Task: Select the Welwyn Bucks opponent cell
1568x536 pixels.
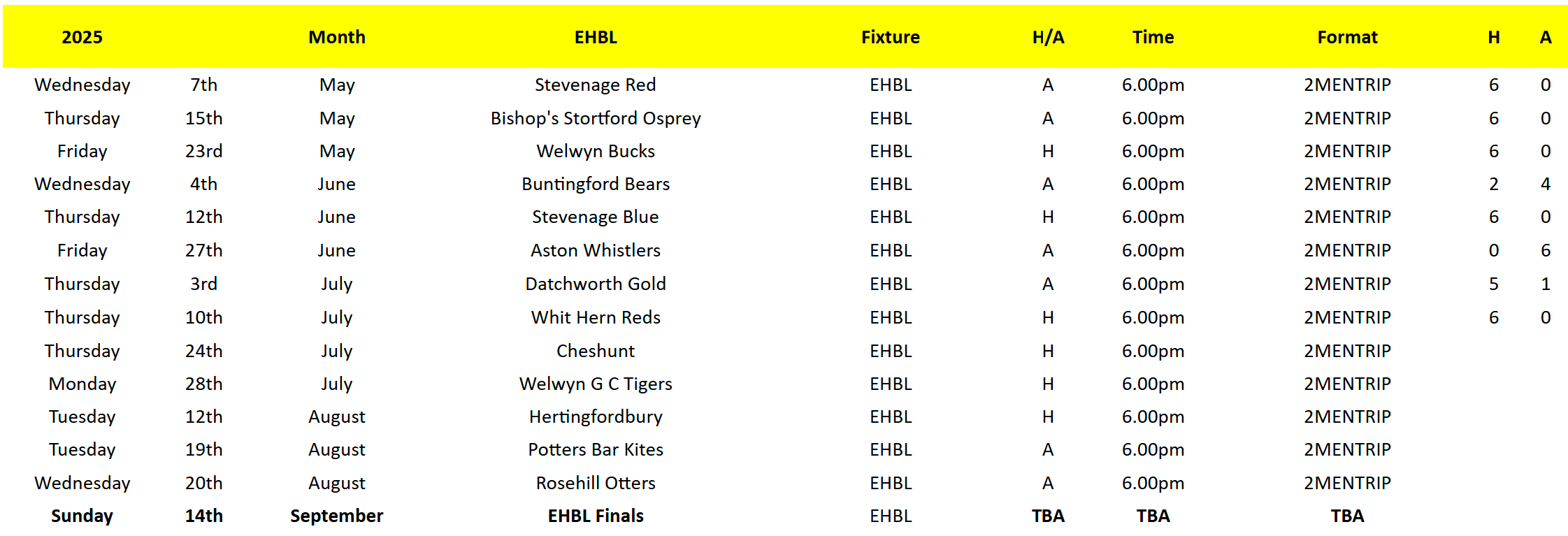Action: [596, 151]
